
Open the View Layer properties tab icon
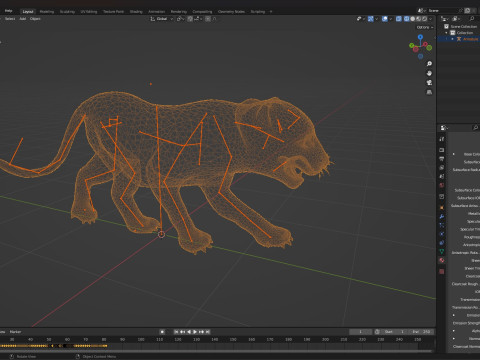(442, 167)
